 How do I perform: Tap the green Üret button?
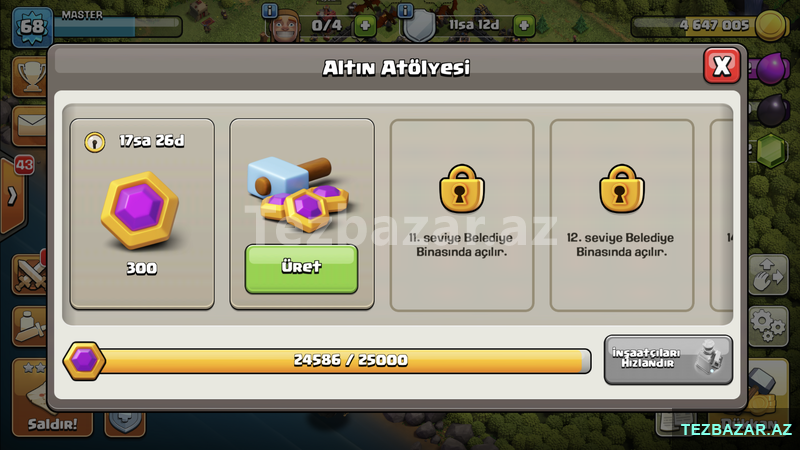coord(301,268)
